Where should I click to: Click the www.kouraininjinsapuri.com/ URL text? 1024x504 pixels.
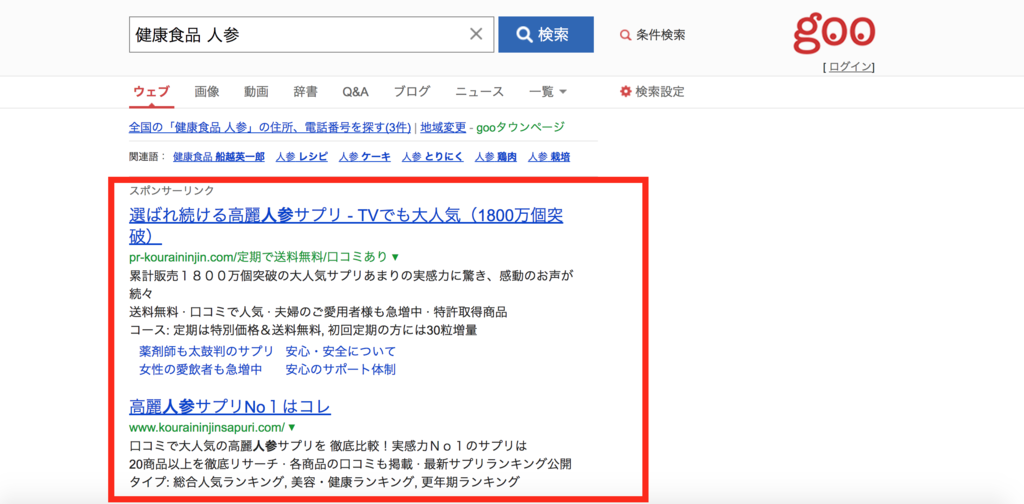point(207,428)
